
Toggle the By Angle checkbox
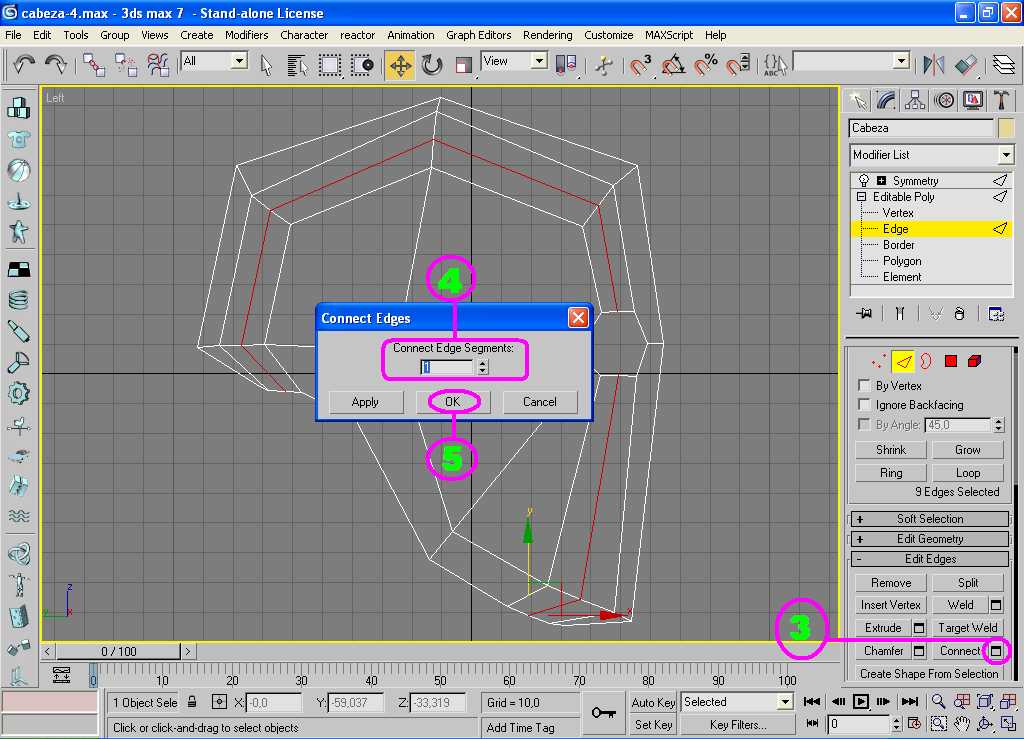point(864,424)
